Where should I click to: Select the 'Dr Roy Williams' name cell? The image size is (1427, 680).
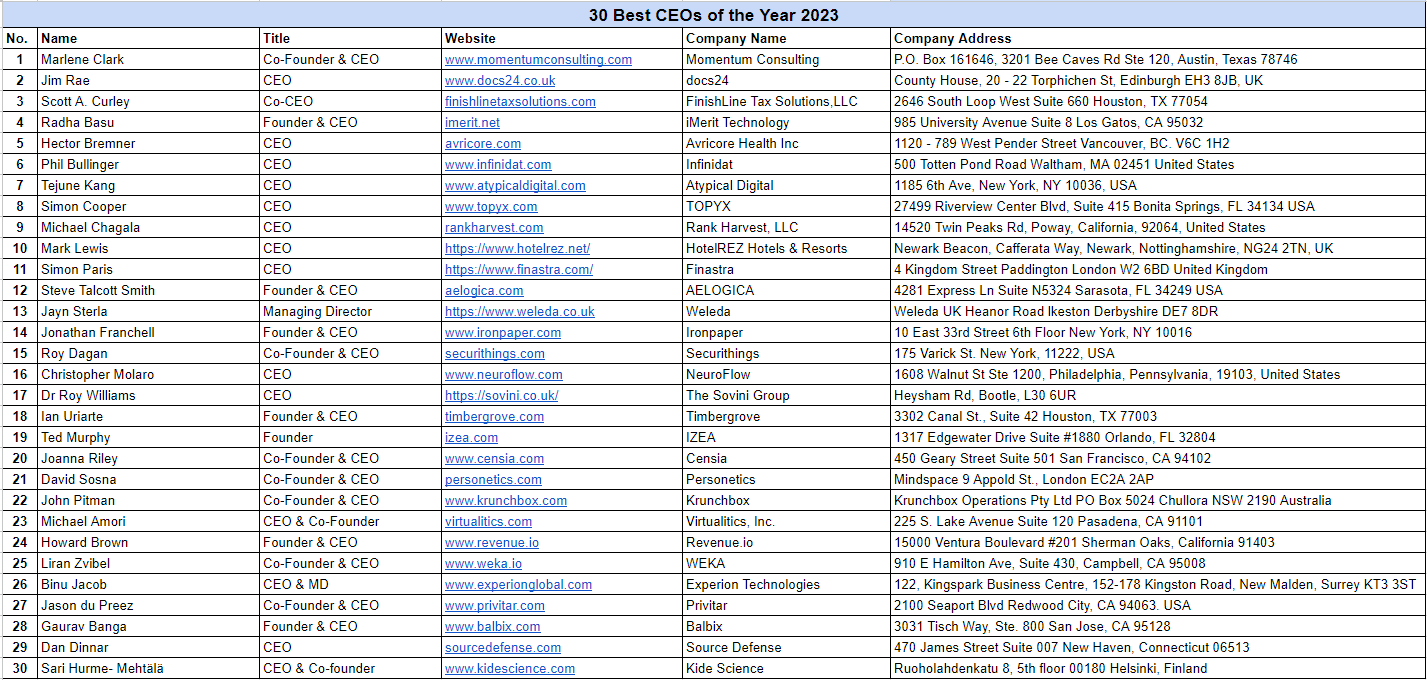pos(148,395)
